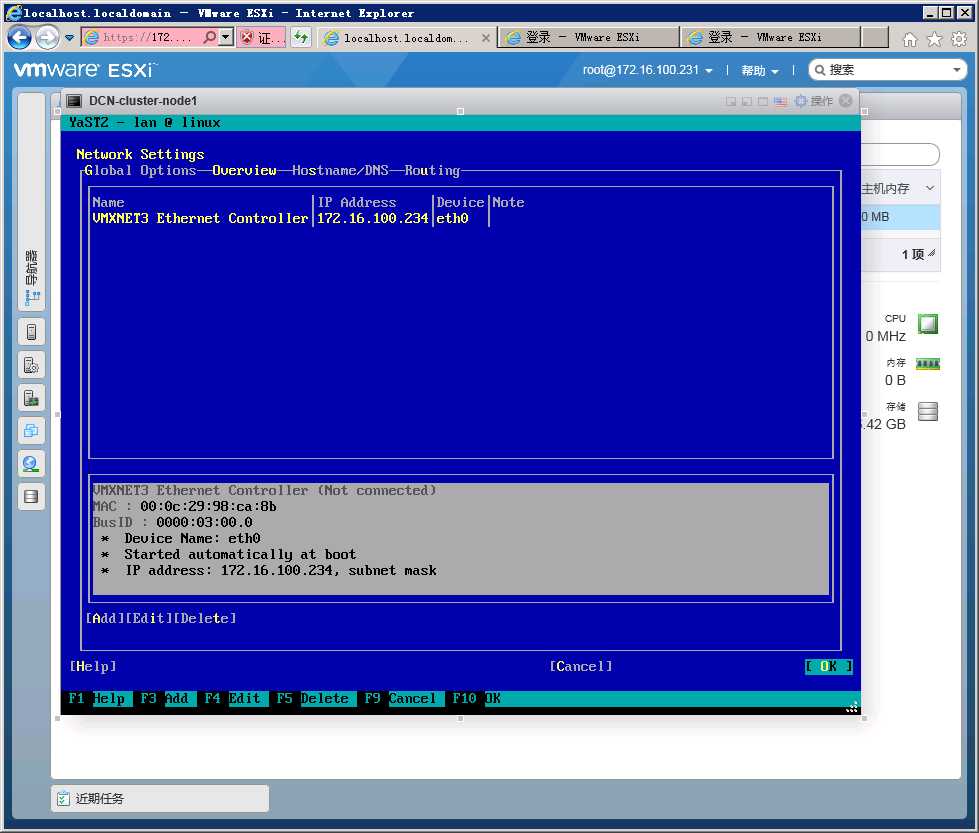Click the [Help] button in YaST
Screen dimensions: 979x833
click(x=93, y=666)
